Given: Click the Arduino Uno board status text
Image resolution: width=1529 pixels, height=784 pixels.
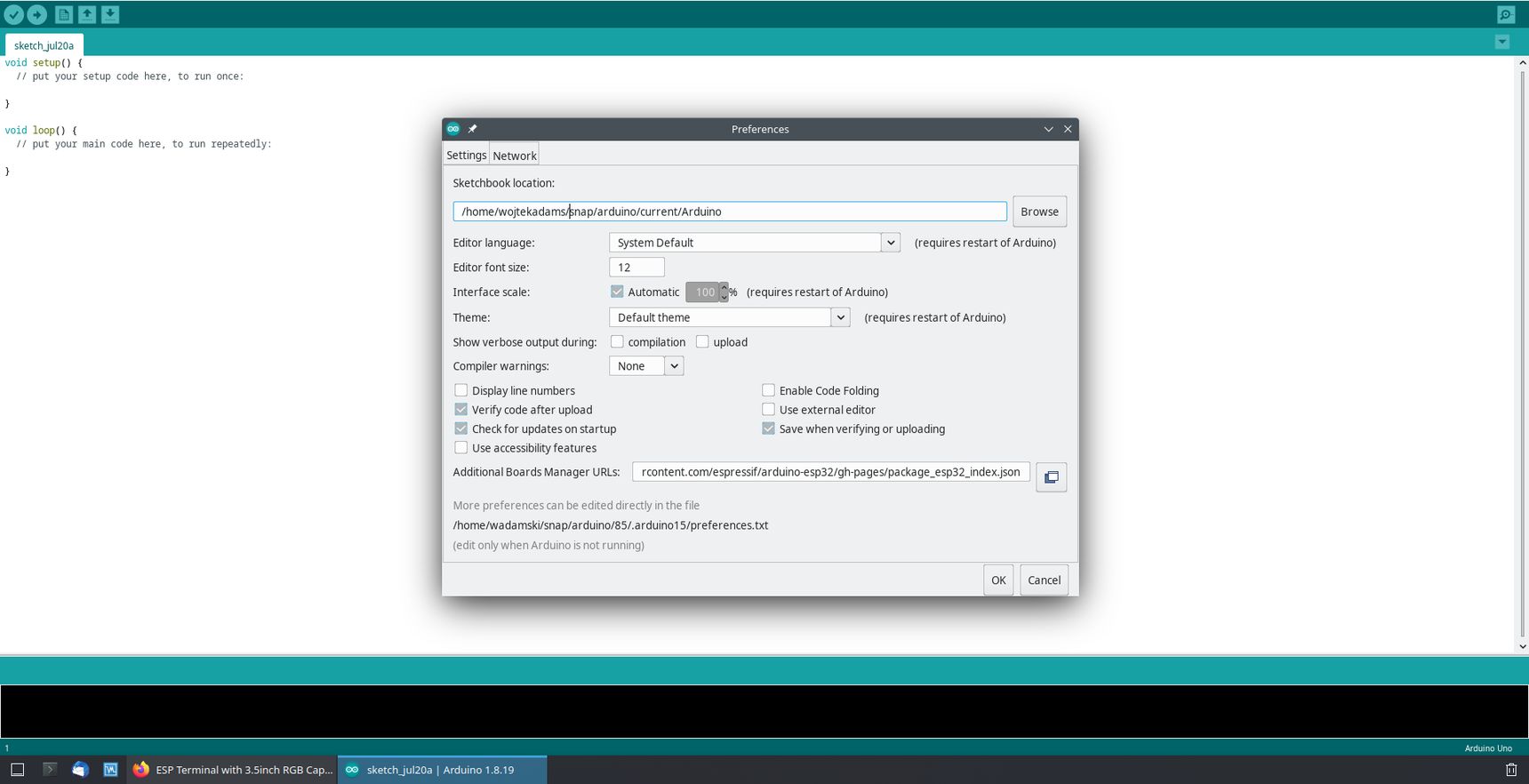Looking at the screenshot, I should pos(1488,748).
